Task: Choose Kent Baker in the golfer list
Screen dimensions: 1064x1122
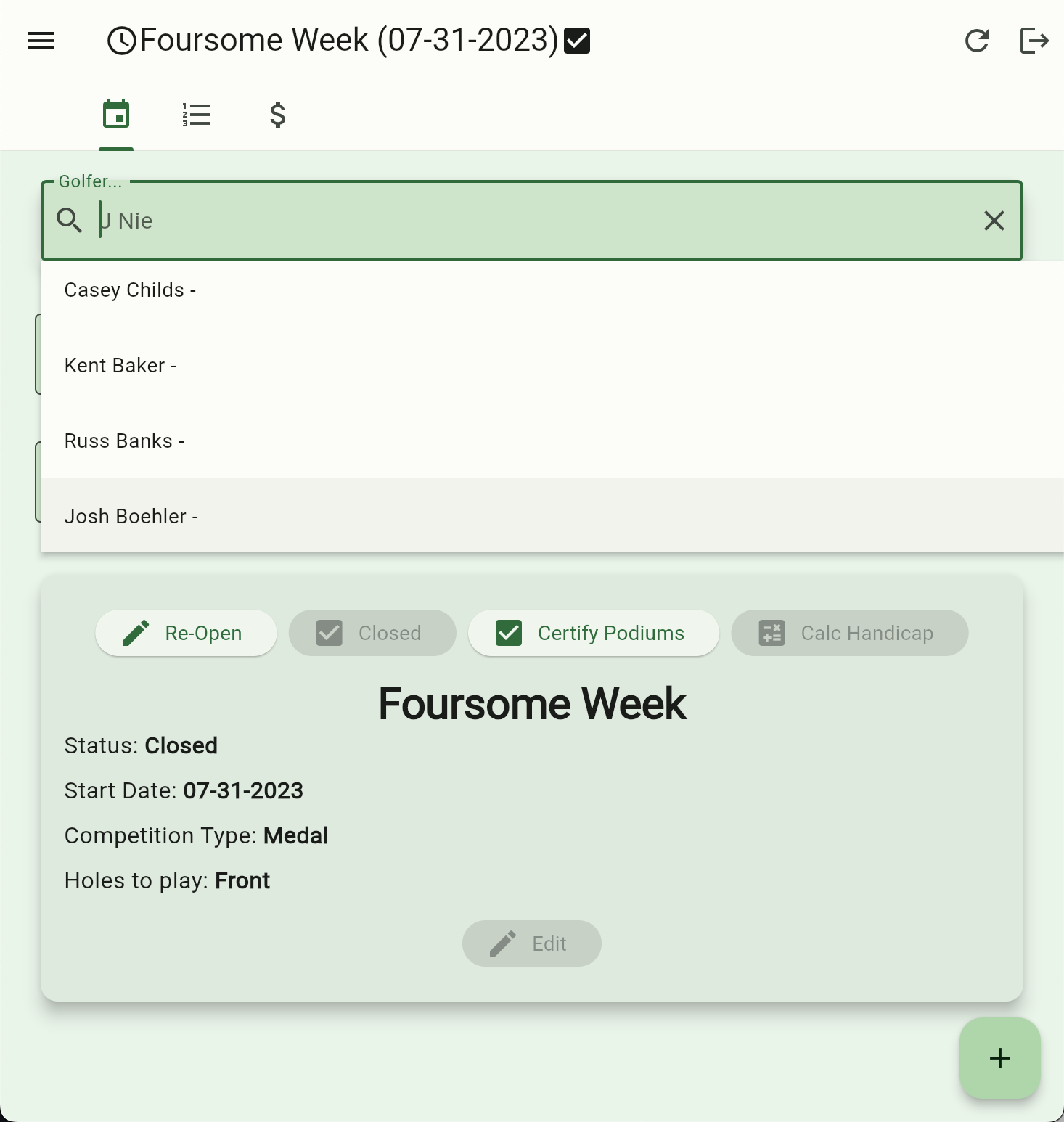Action: [x=120, y=366]
